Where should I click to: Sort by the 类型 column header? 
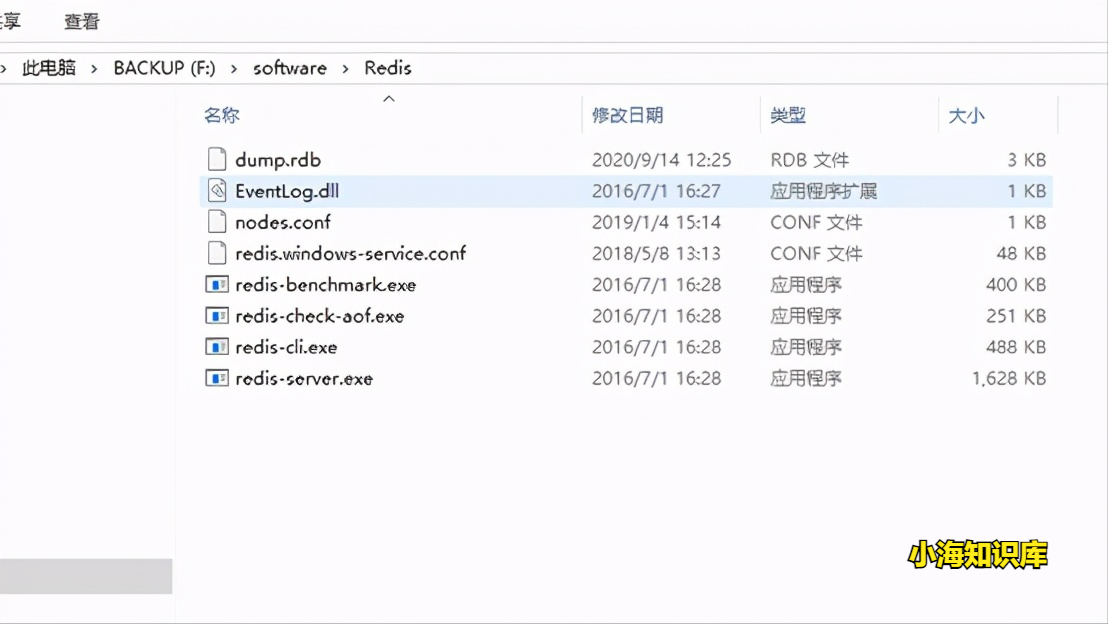[788, 115]
